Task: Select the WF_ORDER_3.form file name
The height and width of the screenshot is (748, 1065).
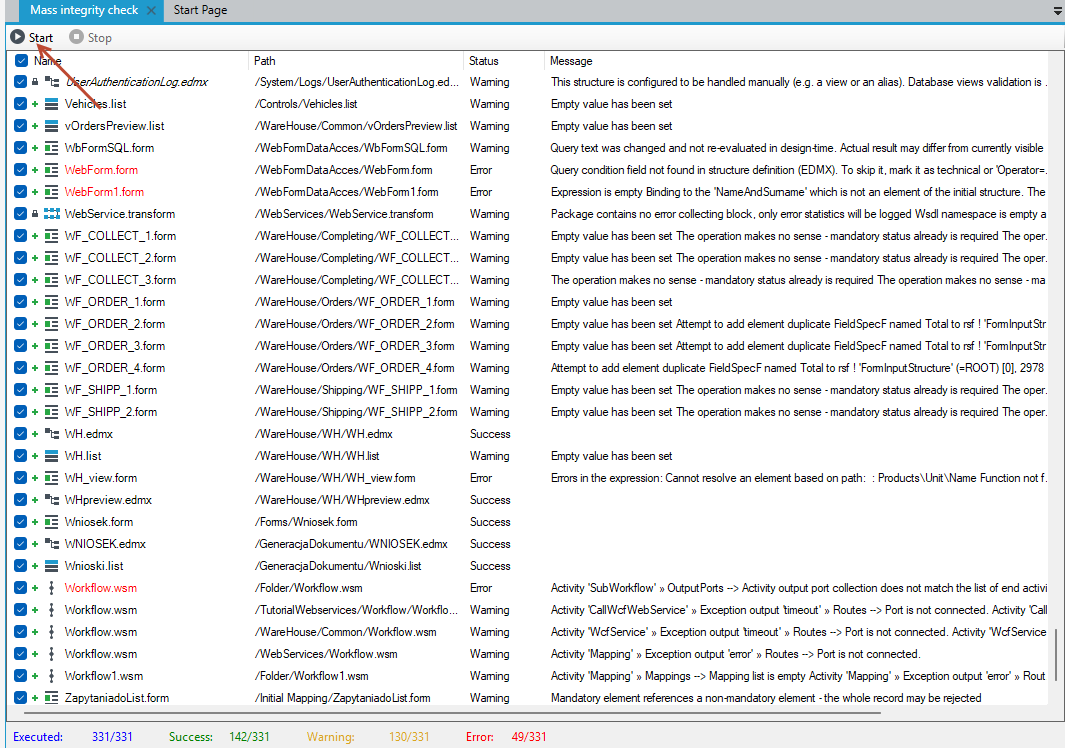Action: coord(115,346)
